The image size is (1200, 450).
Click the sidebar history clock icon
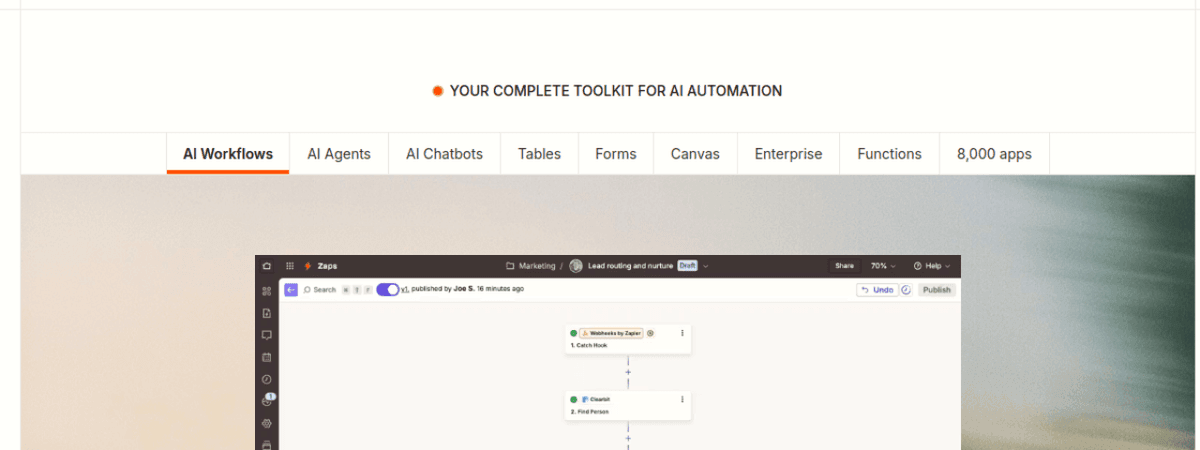[x=266, y=379]
